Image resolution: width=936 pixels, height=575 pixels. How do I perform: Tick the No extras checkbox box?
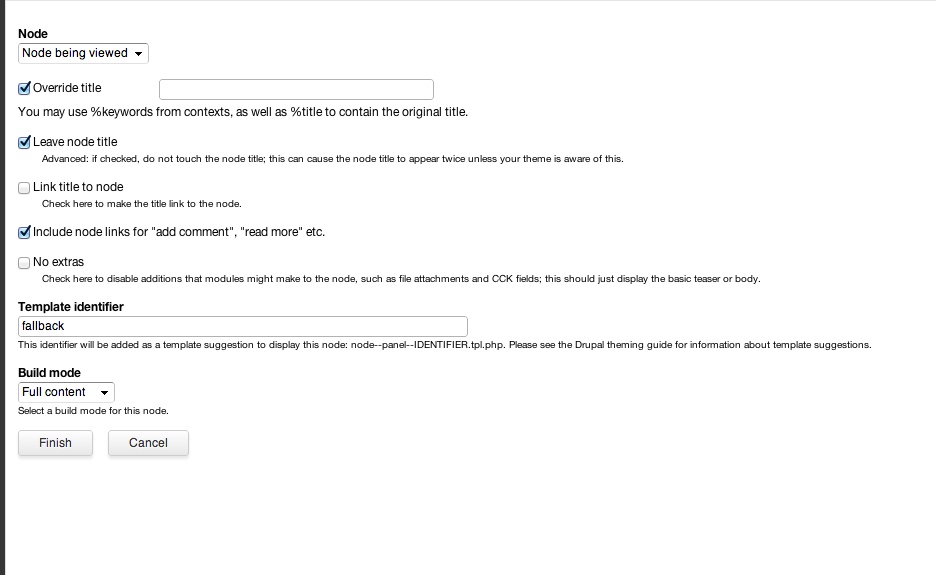click(x=24, y=263)
